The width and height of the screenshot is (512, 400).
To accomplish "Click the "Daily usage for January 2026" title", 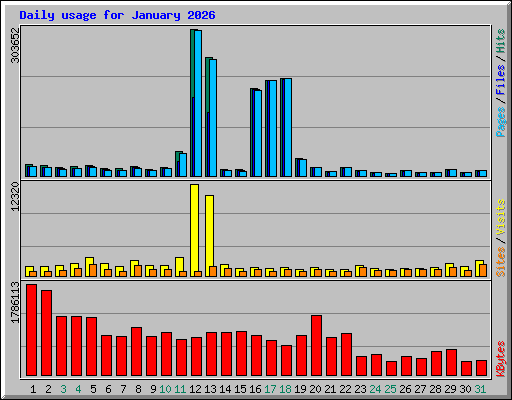I will coord(117,15).
